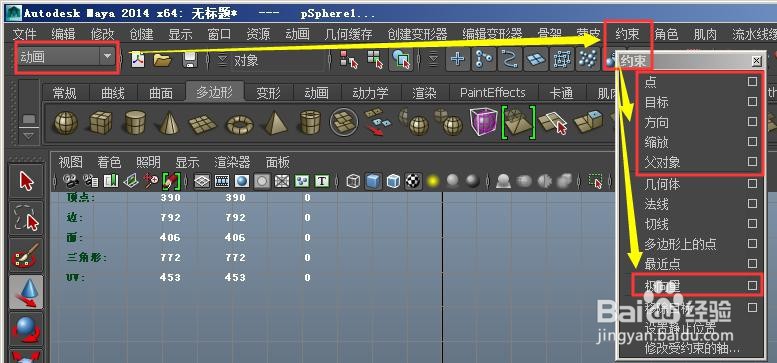The height and width of the screenshot is (363, 777).
Task: Pick the Select tool arrow in toolbox
Action: 26,182
